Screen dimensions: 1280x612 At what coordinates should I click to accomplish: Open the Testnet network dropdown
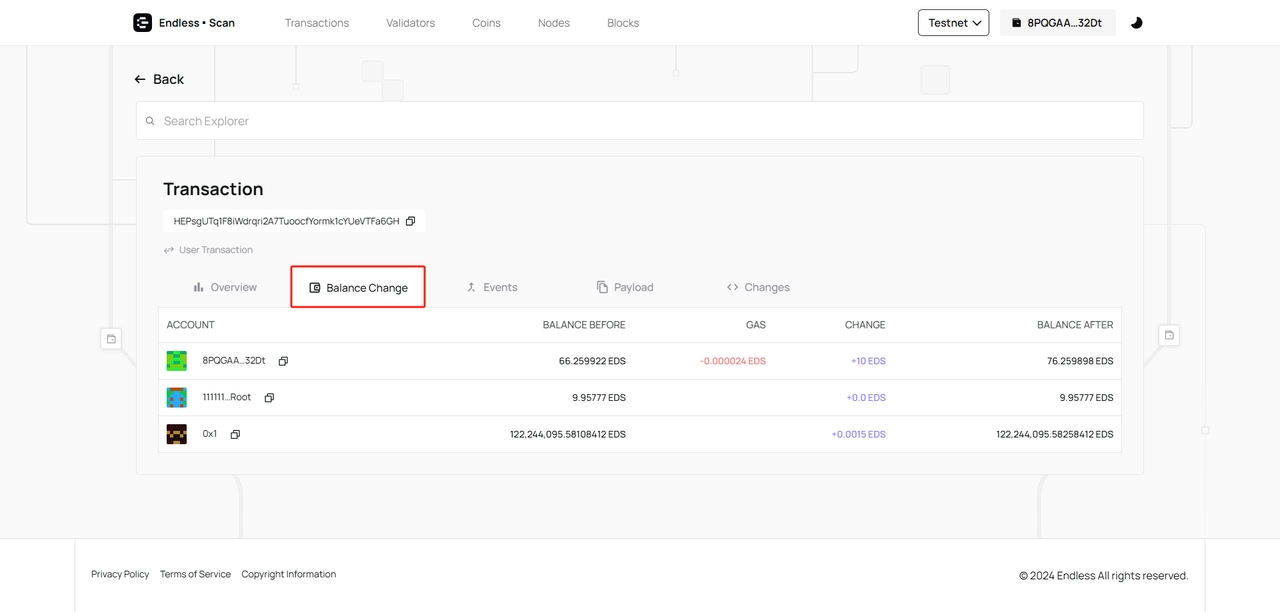tap(953, 23)
